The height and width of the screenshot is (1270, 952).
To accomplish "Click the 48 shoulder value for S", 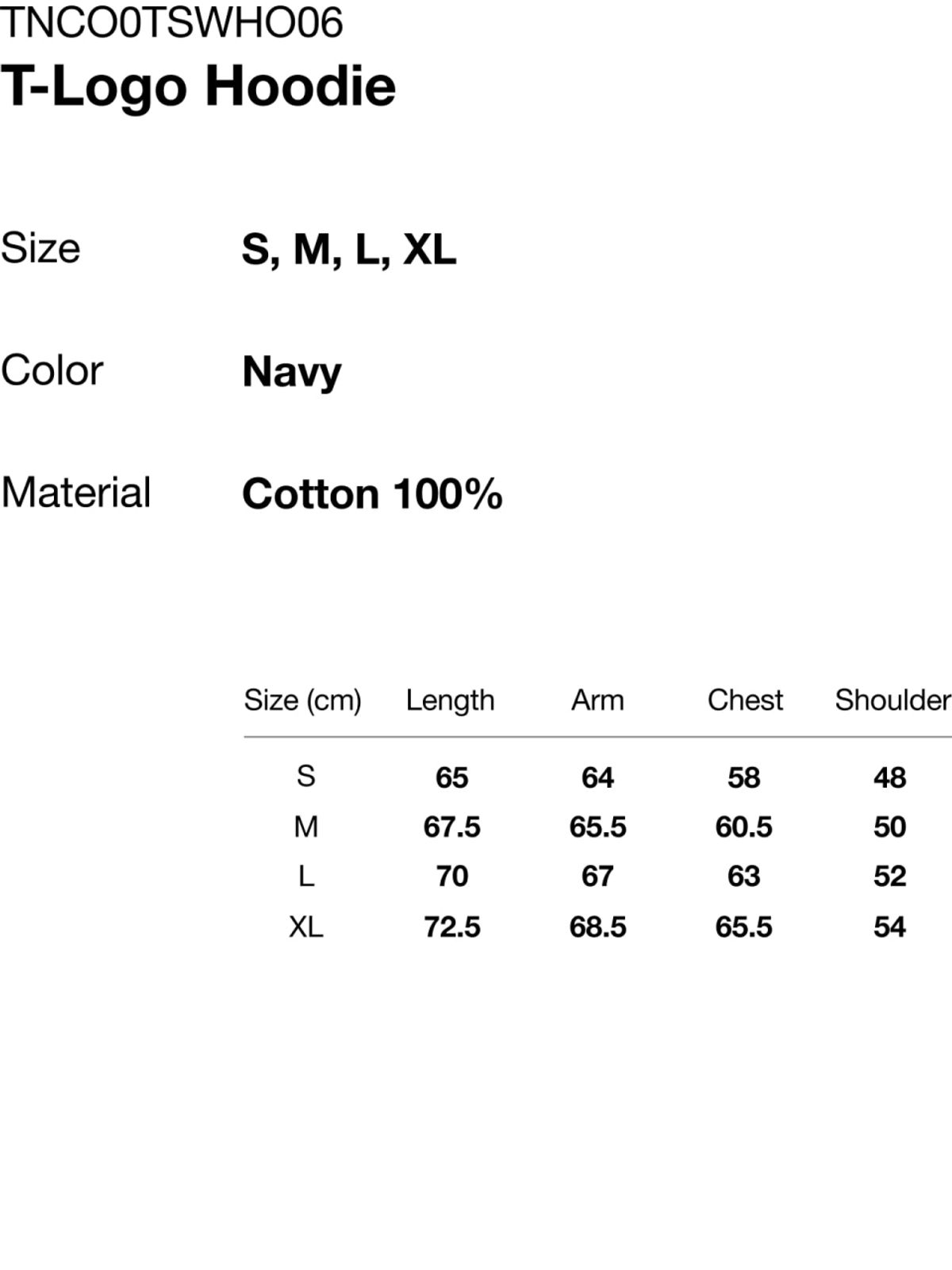I will 889,777.
